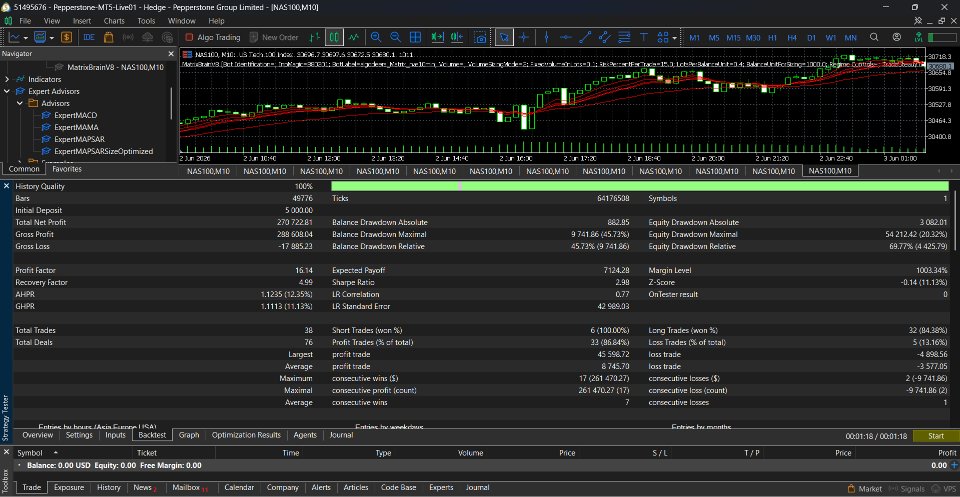Open Market from the status bar
This screenshot has height=497, width=960.
[x=865, y=488]
